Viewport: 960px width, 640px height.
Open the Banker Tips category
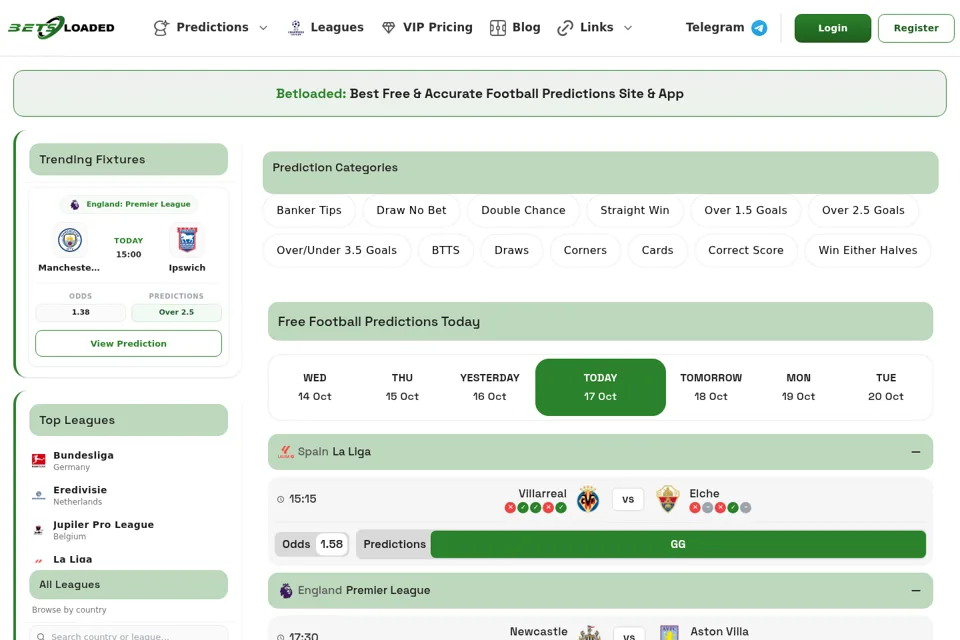click(x=309, y=210)
